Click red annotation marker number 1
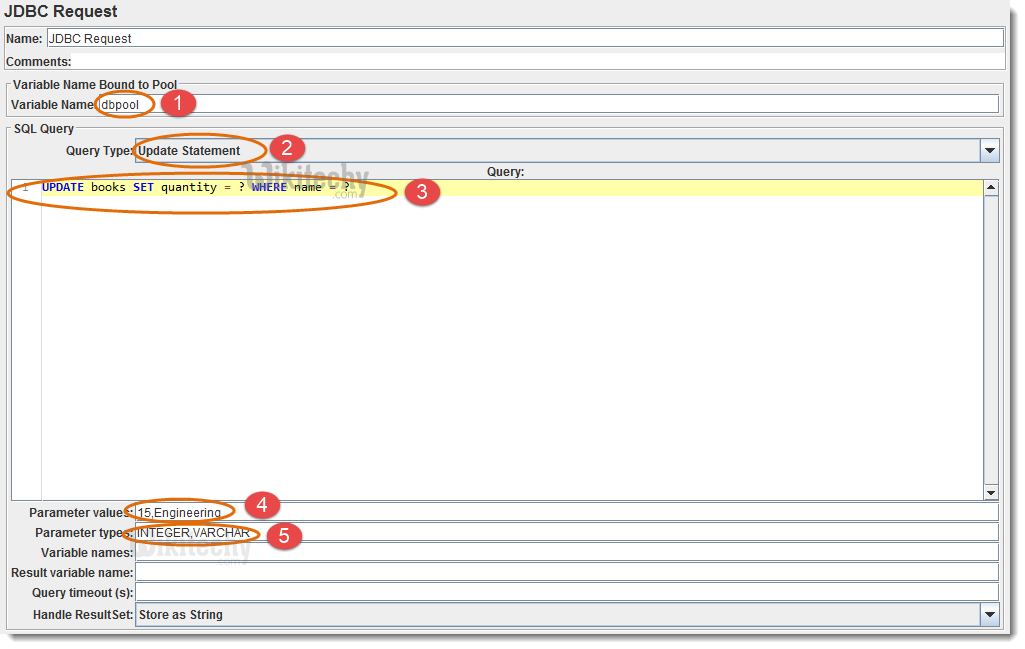 [178, 103]
